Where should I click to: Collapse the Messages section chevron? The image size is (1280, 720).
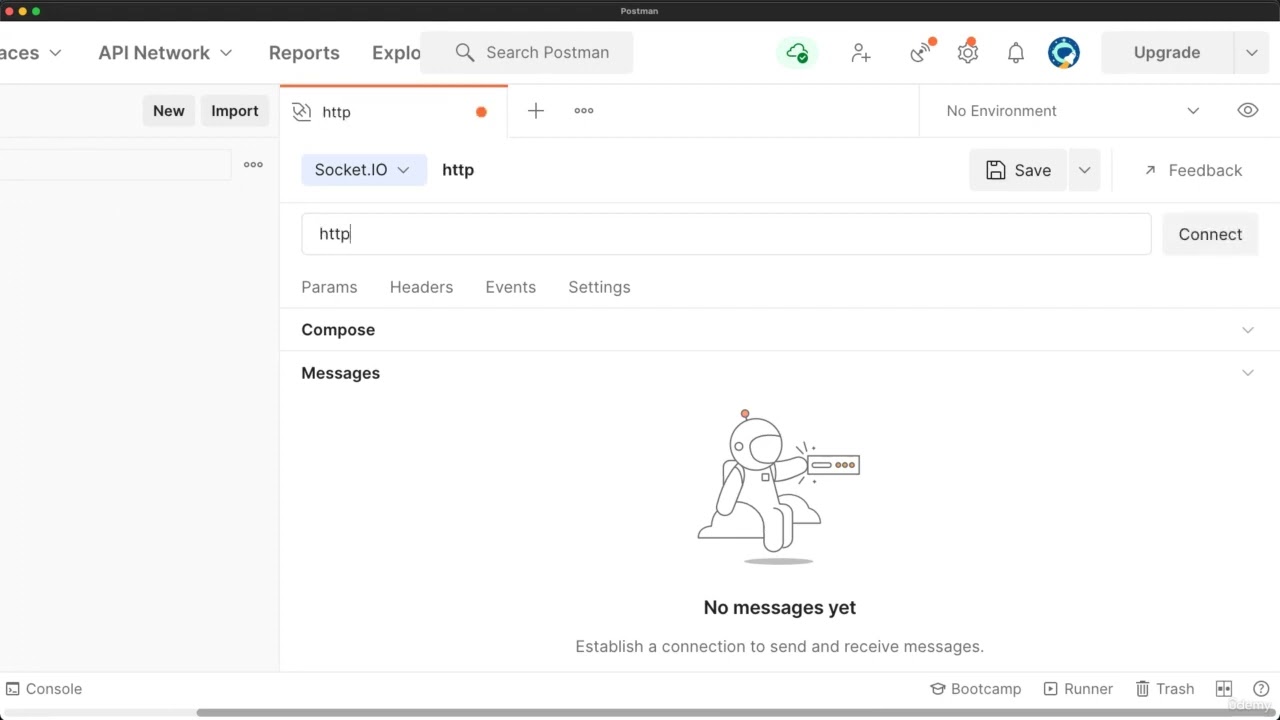point(1248,373)
